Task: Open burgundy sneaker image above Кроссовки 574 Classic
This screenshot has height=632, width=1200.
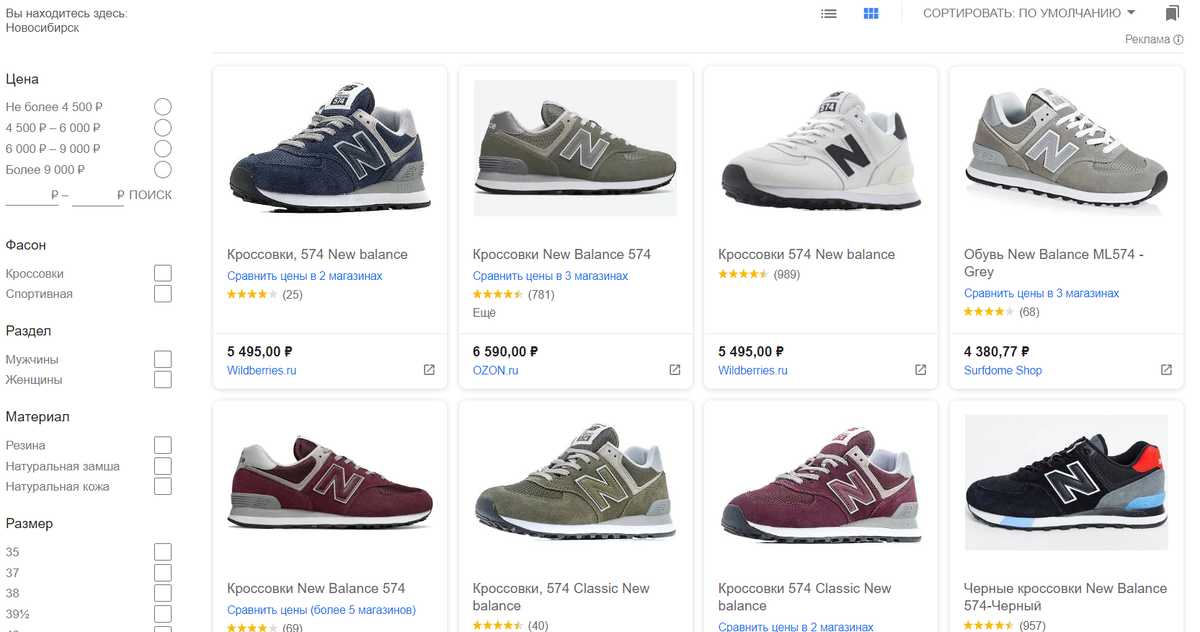Action: coord(821,482)
